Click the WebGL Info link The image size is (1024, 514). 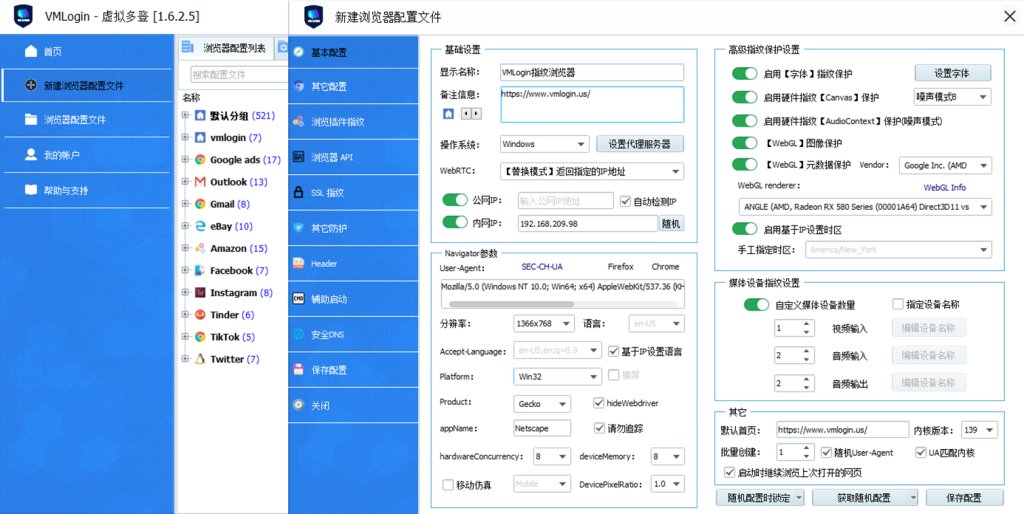click(944, 187)
